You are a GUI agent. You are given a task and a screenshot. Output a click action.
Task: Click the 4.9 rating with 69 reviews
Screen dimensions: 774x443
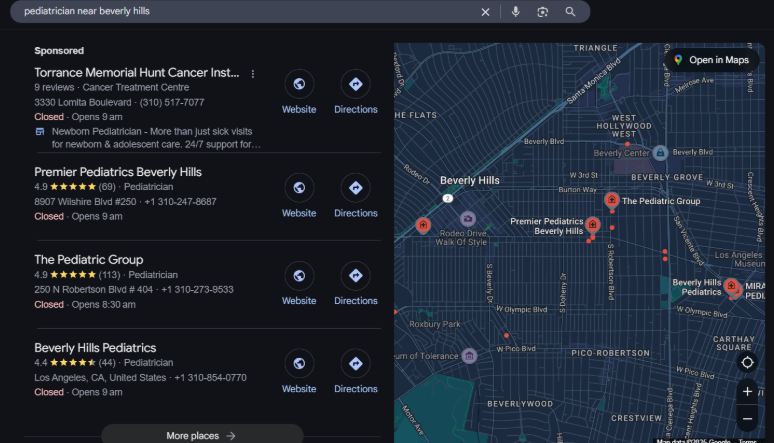[x=75, y=187]
